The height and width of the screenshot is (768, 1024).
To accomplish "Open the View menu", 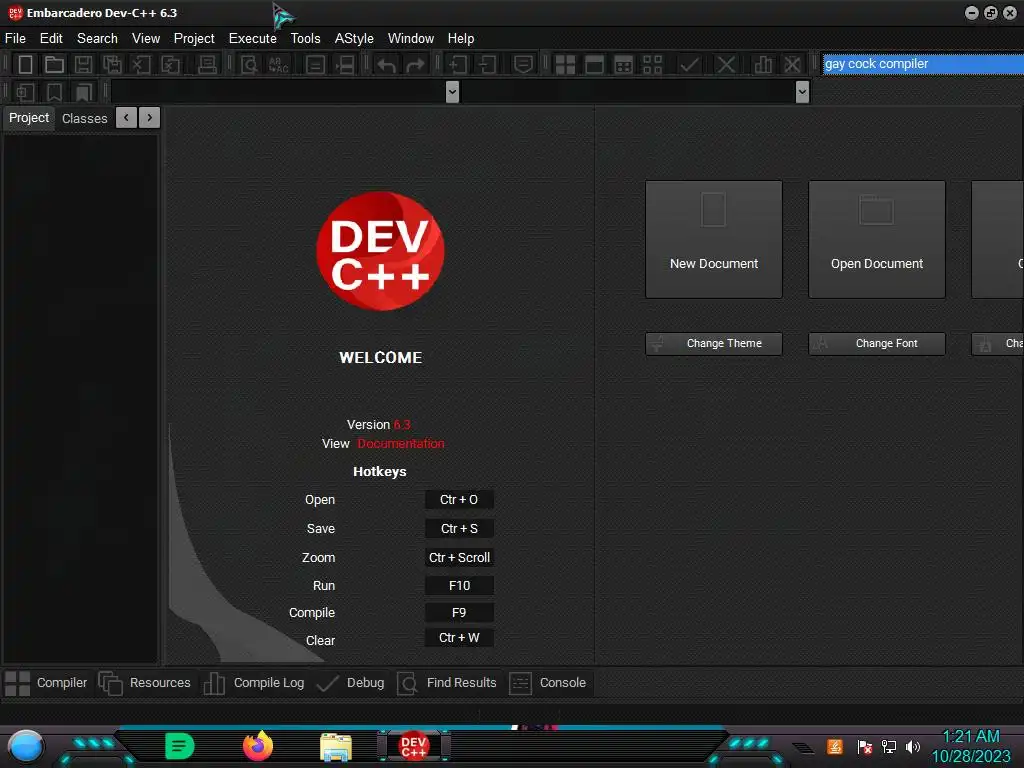I will (x=146, y=39).
